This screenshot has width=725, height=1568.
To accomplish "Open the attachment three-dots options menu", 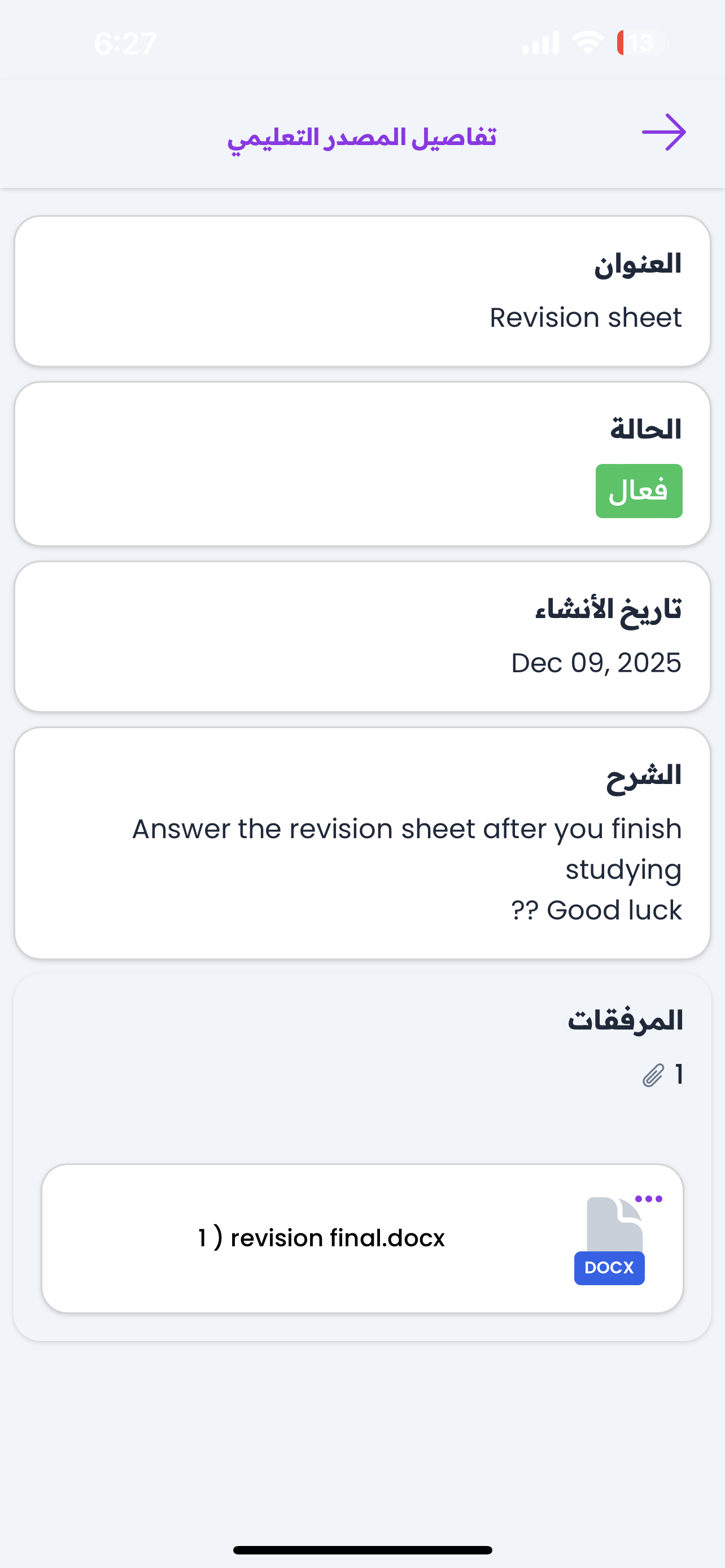I will [x=648, y=1199].
